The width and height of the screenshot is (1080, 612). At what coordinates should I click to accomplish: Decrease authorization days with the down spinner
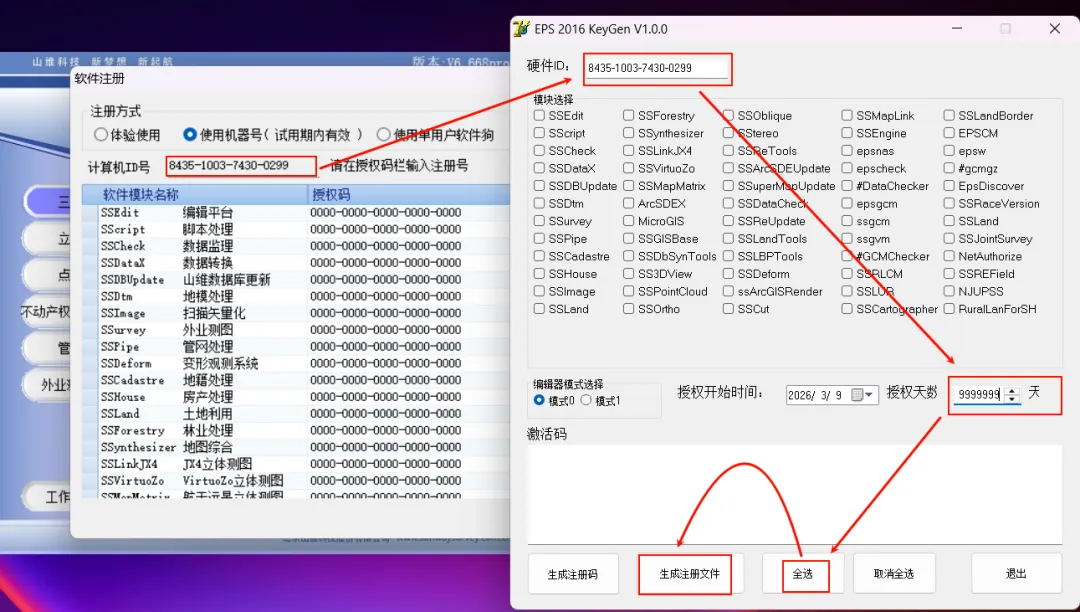(x=1012, y=399)
